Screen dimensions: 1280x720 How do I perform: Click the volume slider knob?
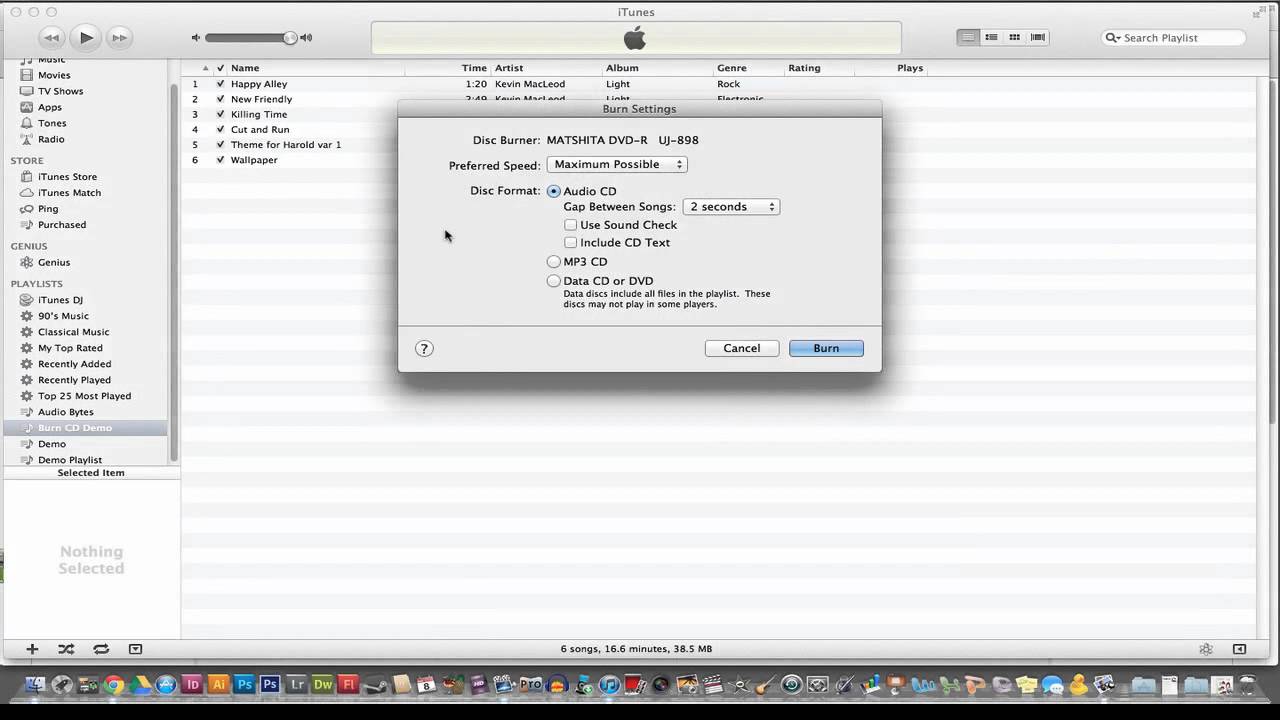coord(290,38)
